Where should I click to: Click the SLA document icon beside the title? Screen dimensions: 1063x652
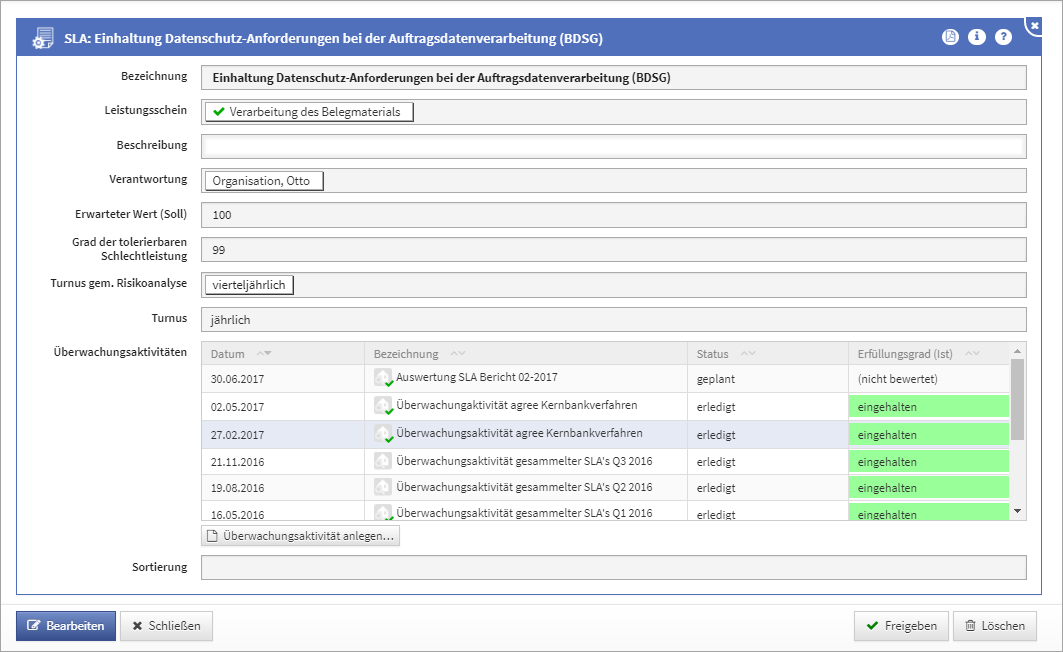coord(41,36)
